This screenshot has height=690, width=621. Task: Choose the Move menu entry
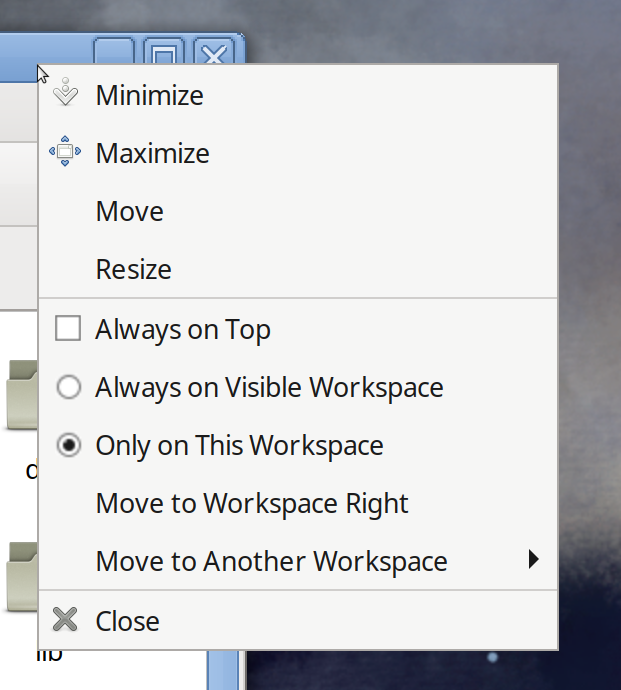(298, 211)
